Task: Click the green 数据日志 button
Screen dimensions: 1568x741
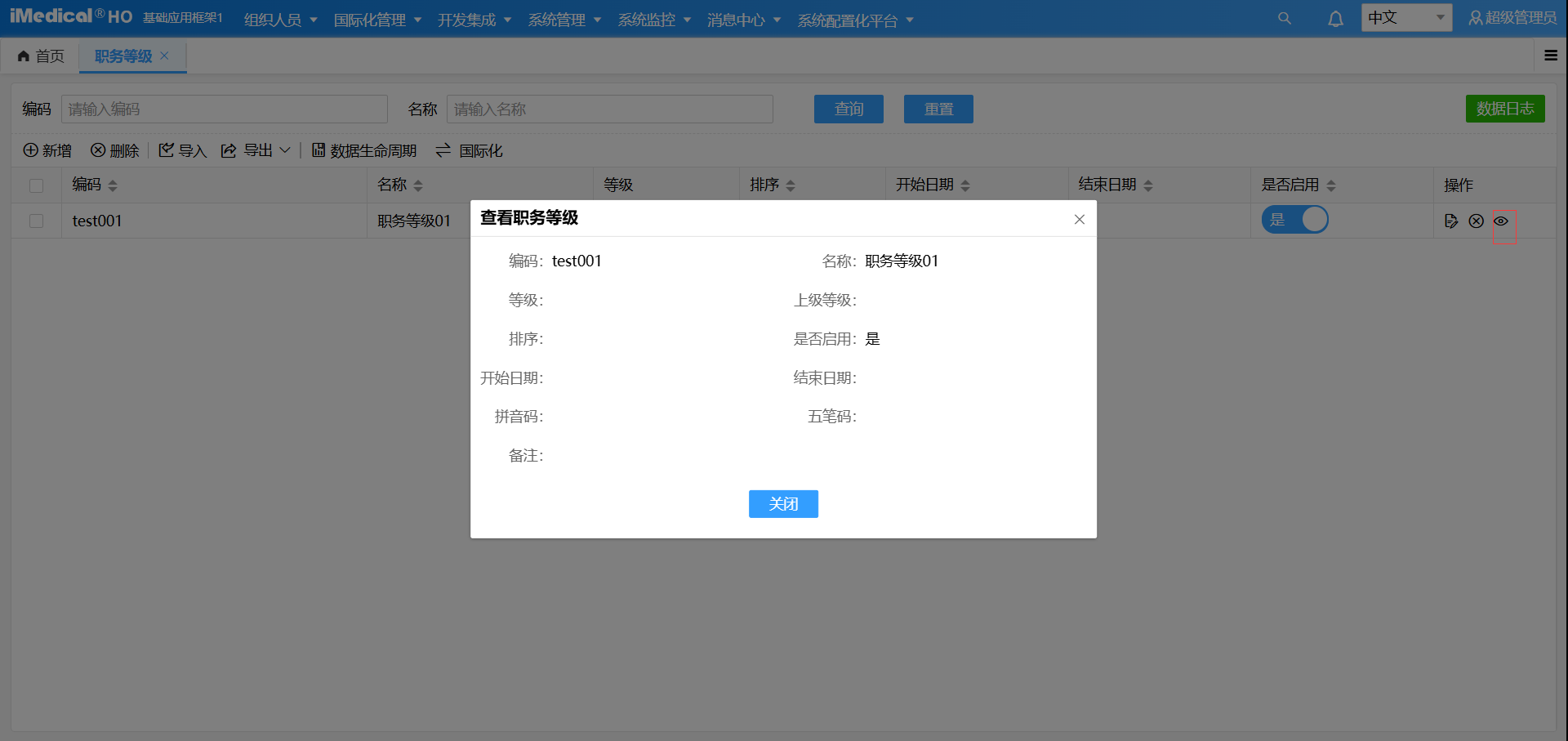Action: 1505,109
